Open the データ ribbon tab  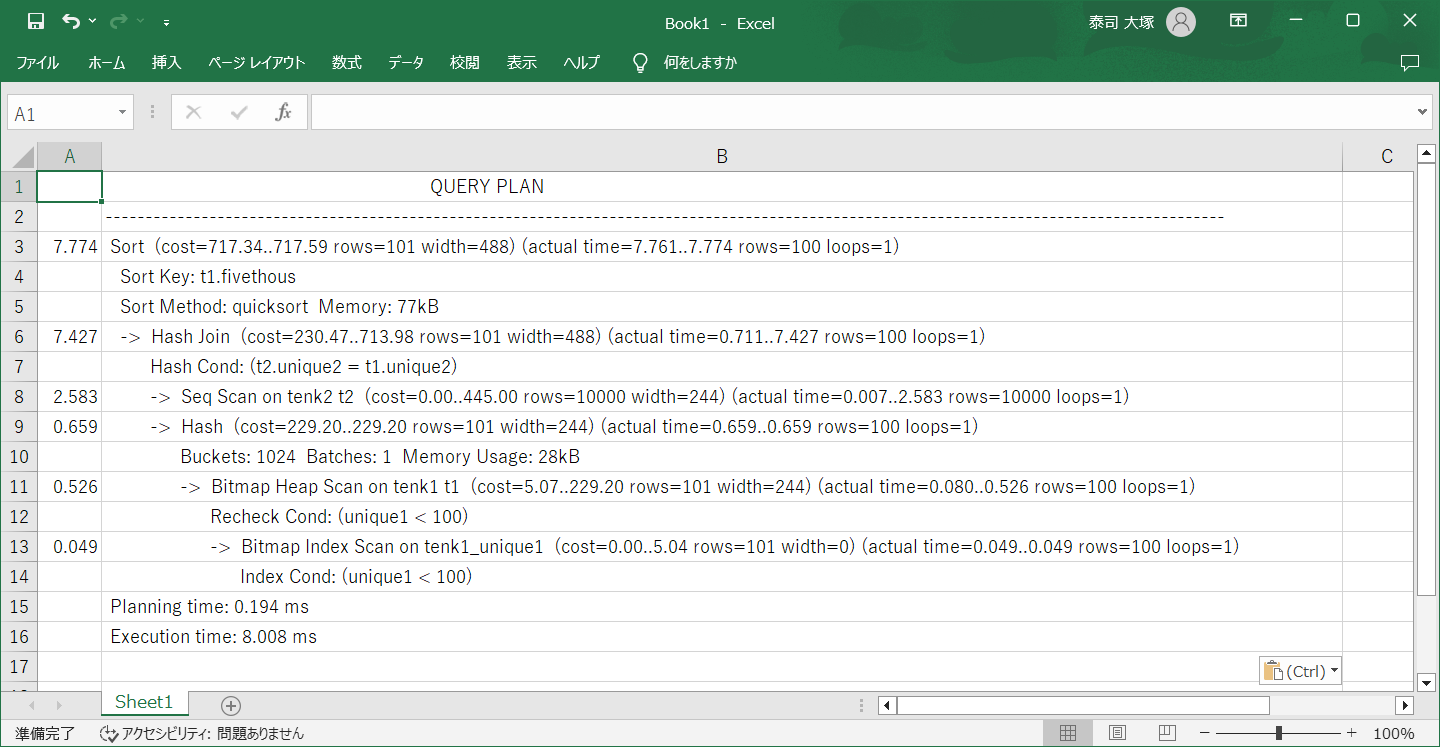coord(406,63)
